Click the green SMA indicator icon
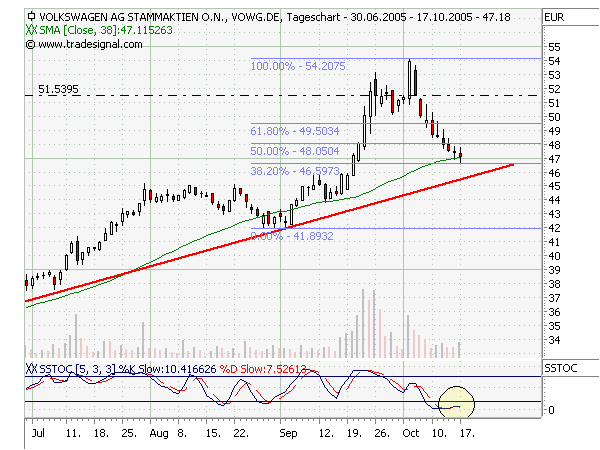 click(x=32, y=30)
